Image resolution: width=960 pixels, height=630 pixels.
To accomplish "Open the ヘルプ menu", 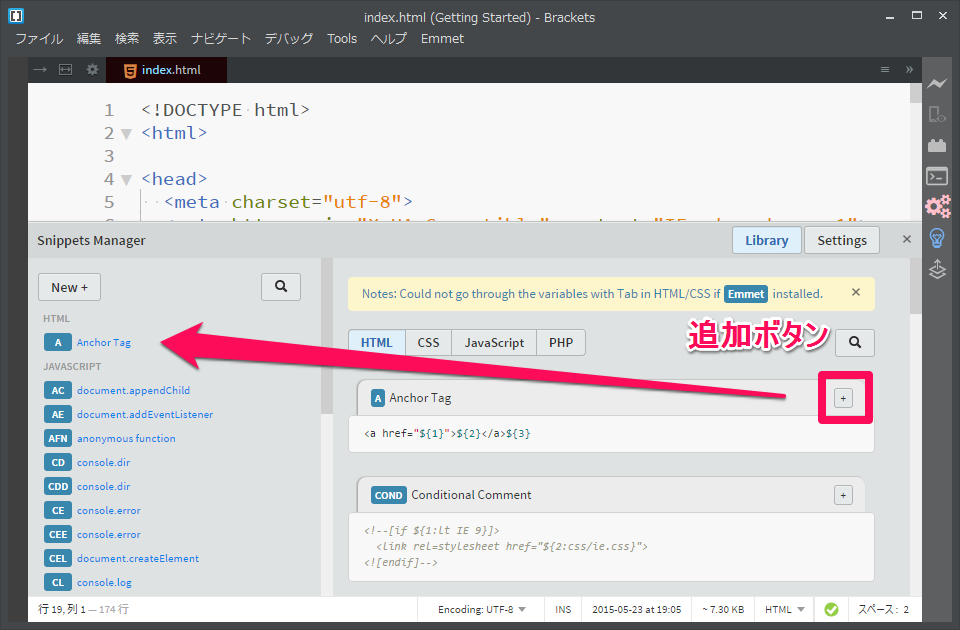I will (389, 39).
